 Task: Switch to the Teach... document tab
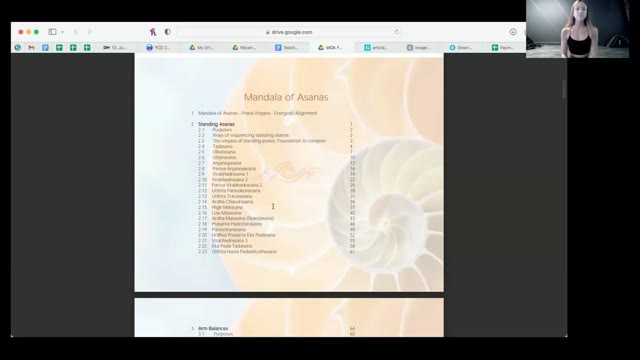(x=287, y=48)
